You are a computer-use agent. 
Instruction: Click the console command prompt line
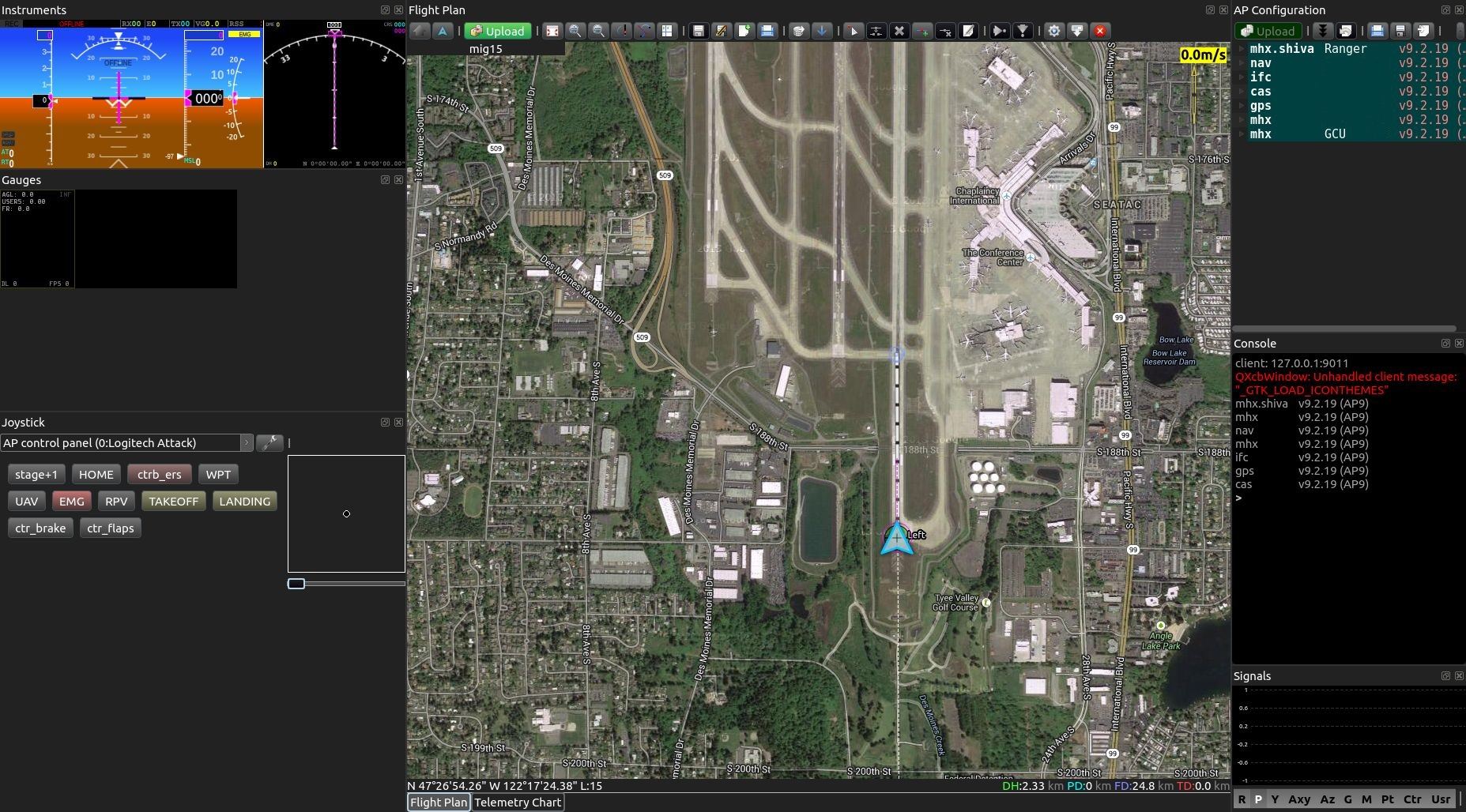click(x=1349, y=498)
